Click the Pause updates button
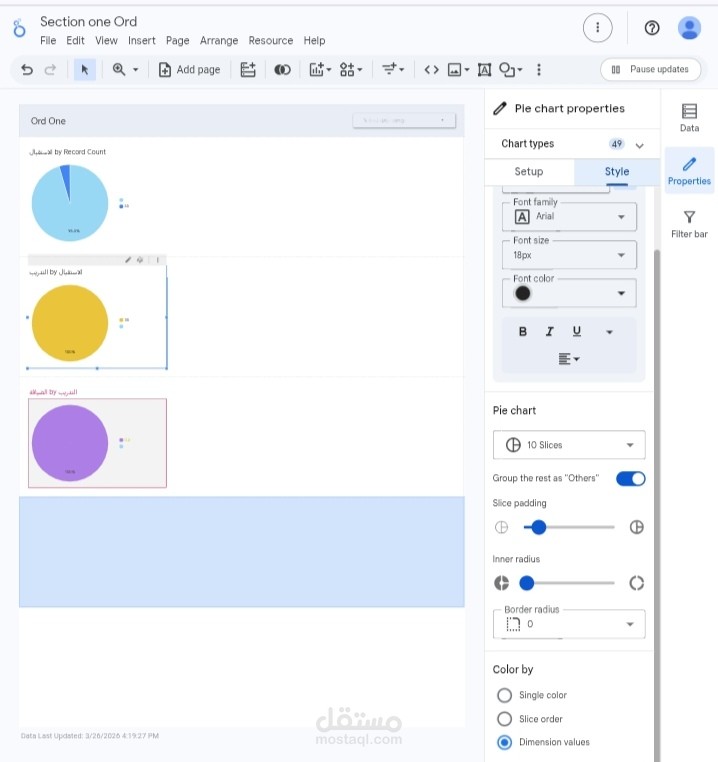Image resolution: width=718 pixels, height=762 pixels. point(650,69)
